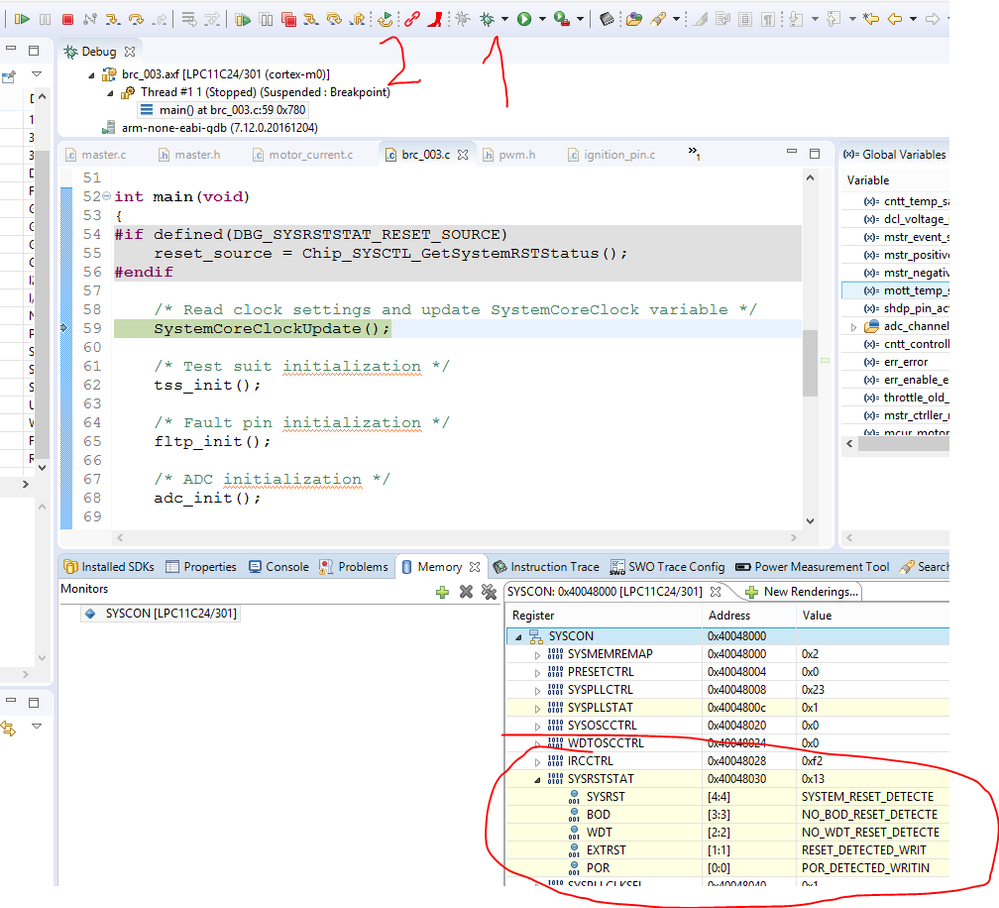Collapse the Thread #1 tree node

(110, 93)
